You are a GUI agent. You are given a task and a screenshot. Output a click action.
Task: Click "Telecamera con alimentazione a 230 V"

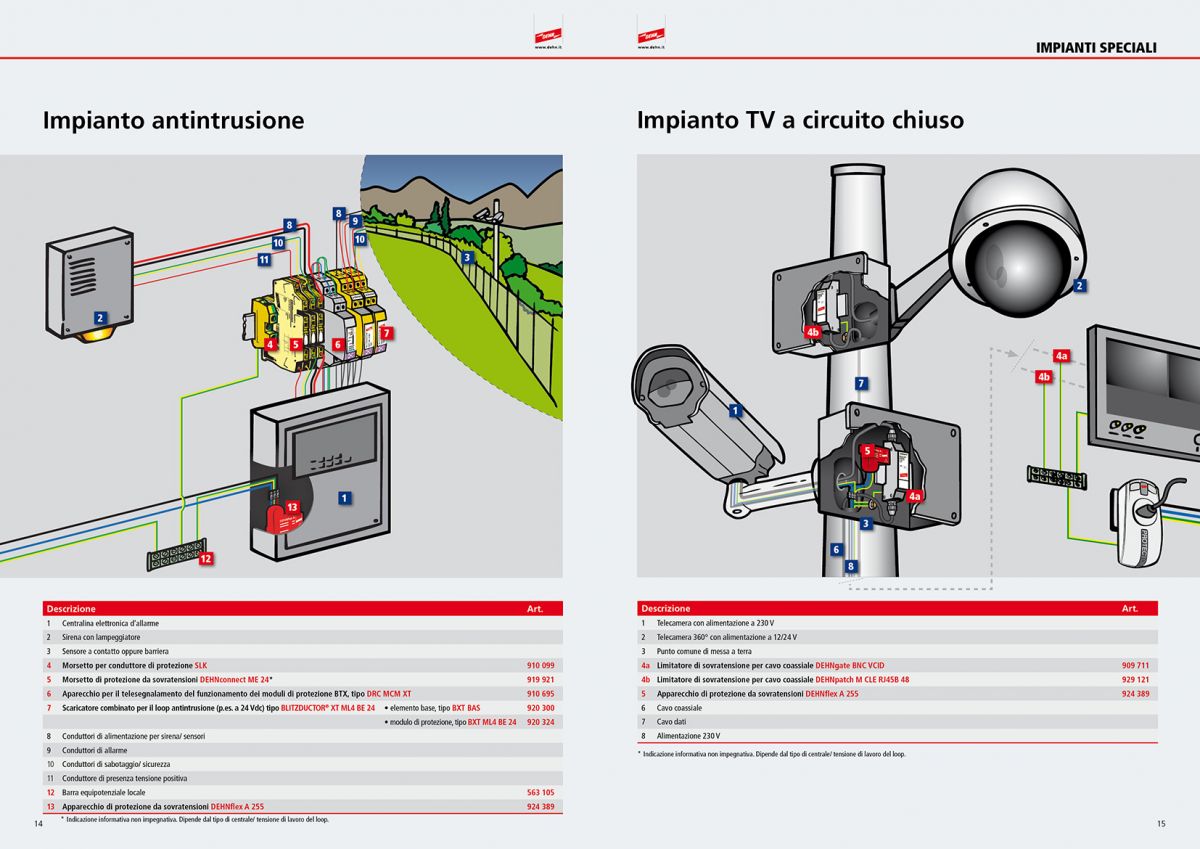pos(715,623)
